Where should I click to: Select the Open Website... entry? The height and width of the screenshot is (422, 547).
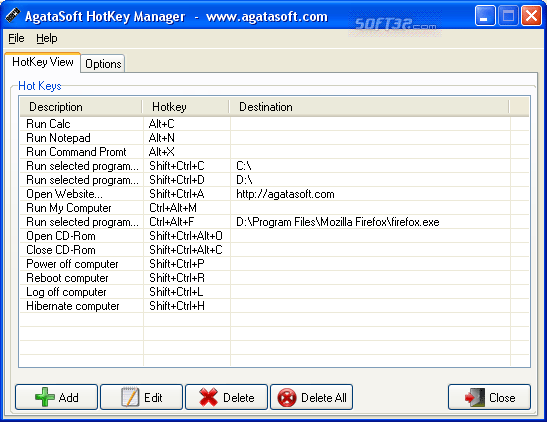pyautogui.click(x=64, y=194)
